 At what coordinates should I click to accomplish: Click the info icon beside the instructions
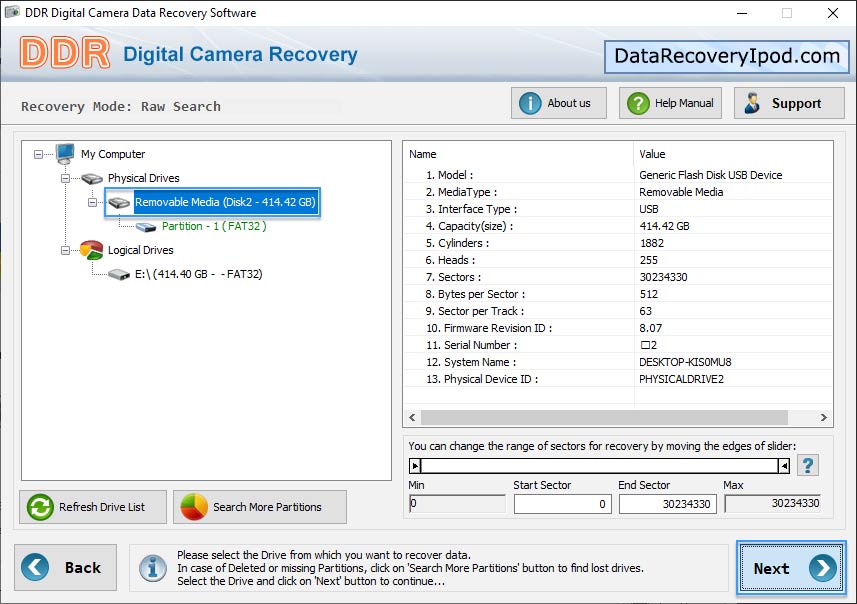coord(152,568)
